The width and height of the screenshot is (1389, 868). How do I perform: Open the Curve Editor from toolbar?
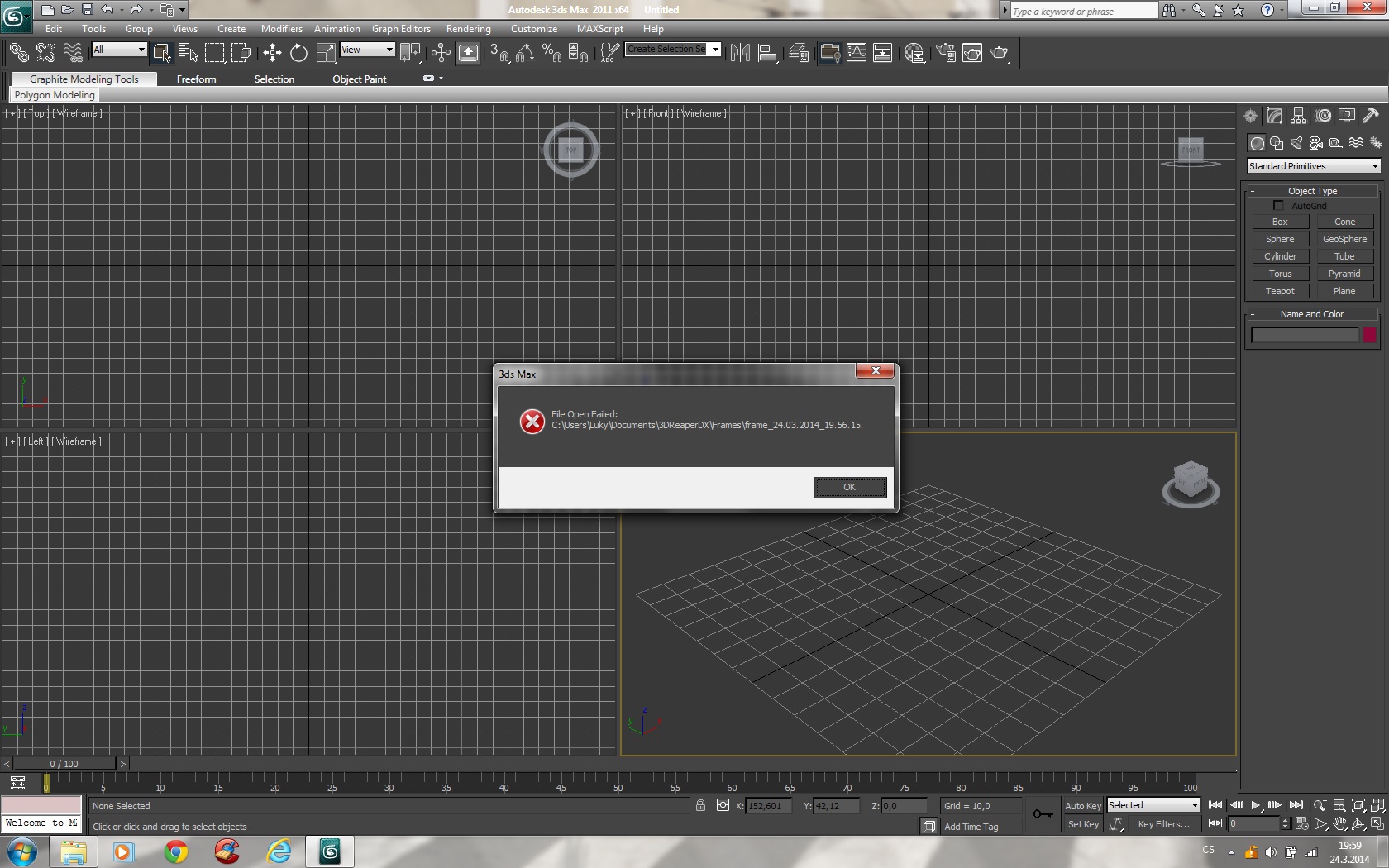point(857,54)
